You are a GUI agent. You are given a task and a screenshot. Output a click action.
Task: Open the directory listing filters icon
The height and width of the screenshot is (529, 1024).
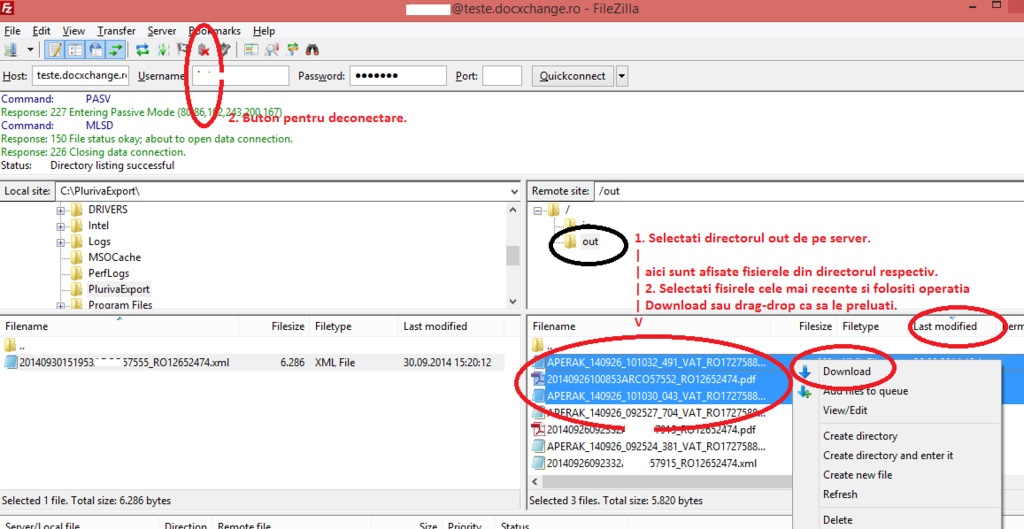[251, 49]
